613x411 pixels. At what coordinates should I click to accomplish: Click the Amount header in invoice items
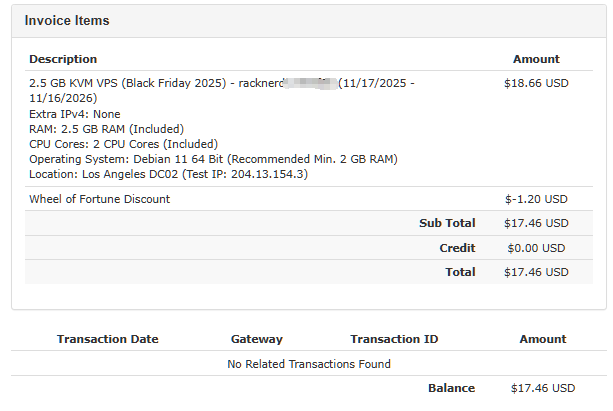536,59
